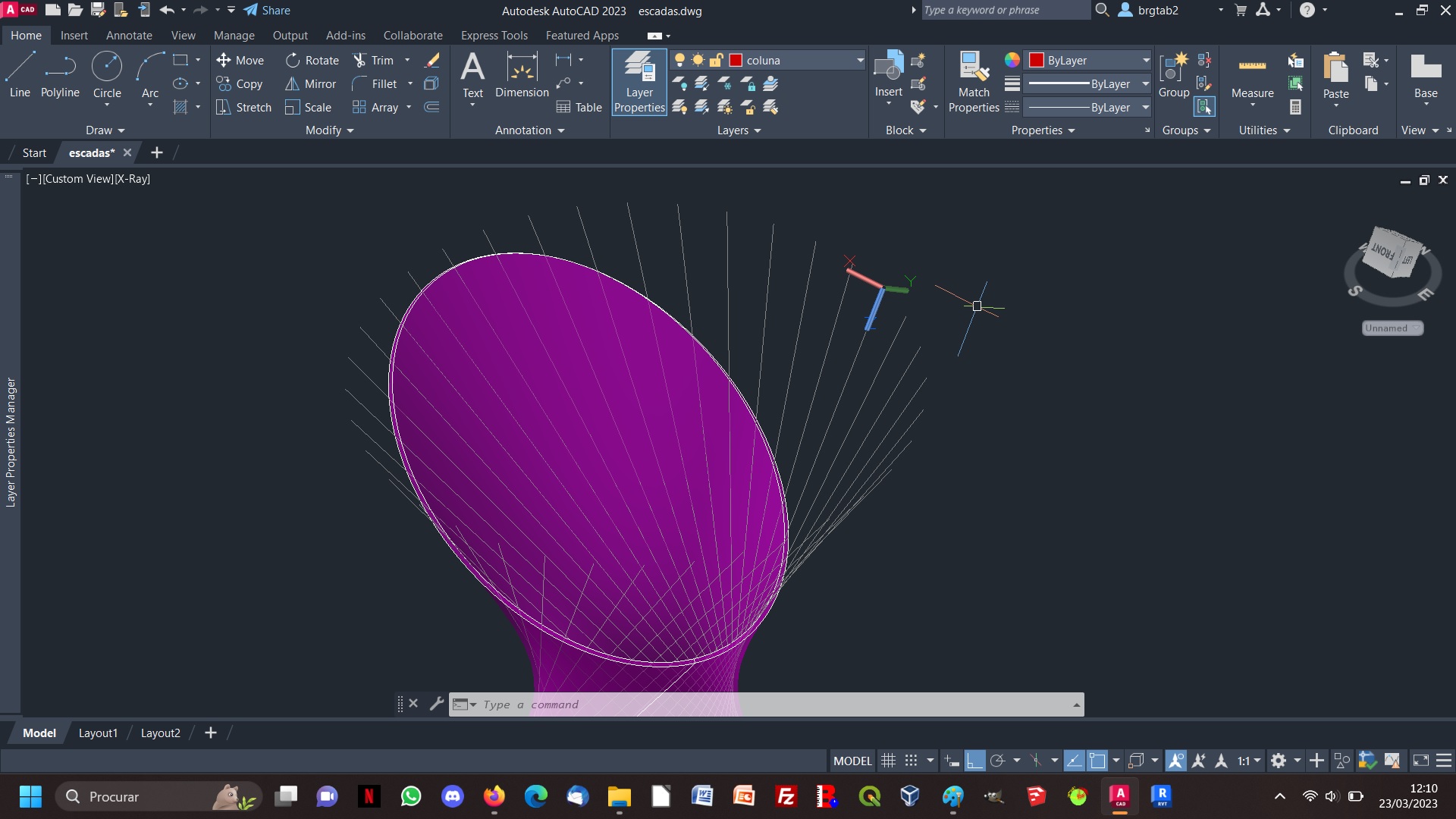Toggle lock state of coluna layer
Screen dimensions: 1456x819
(x=716, y=60)
